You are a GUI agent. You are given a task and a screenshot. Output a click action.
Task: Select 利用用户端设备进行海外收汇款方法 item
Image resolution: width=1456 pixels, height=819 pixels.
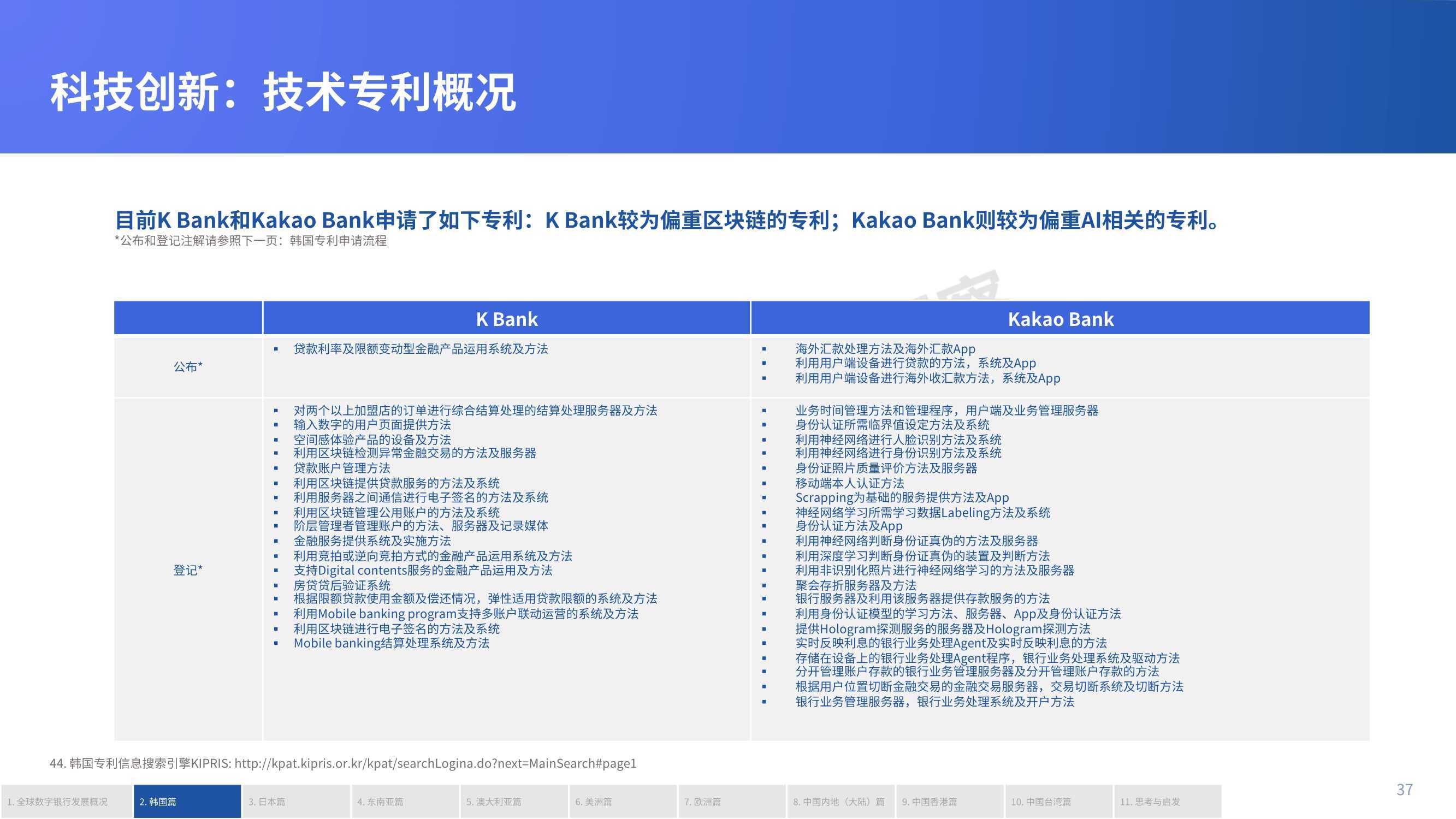coord(927,378)
